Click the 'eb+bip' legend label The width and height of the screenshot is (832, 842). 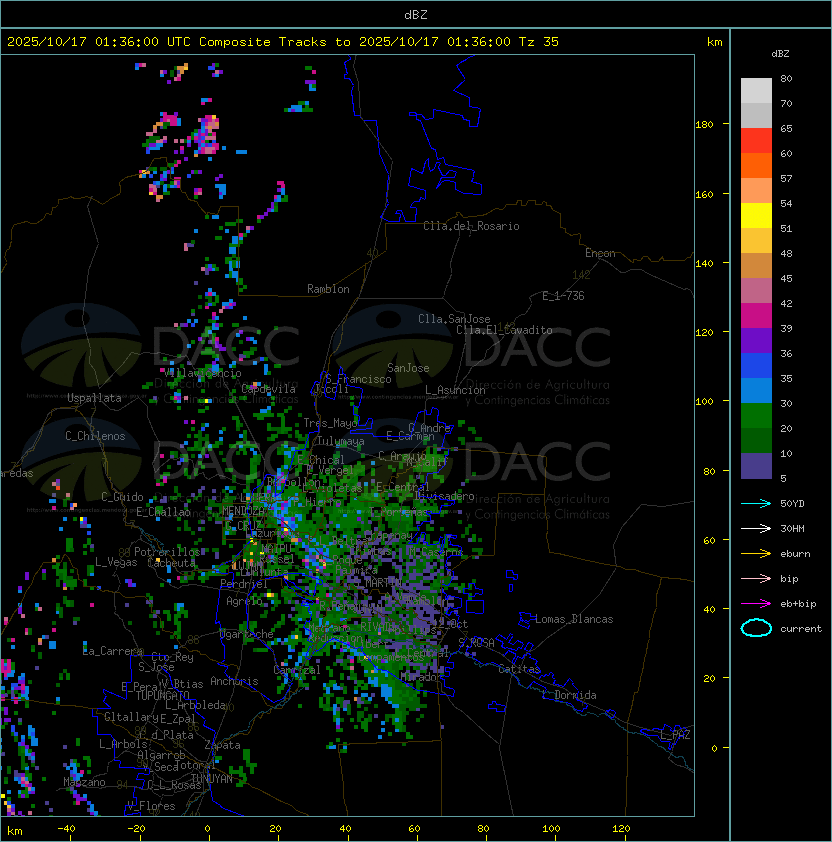[798, 604]
